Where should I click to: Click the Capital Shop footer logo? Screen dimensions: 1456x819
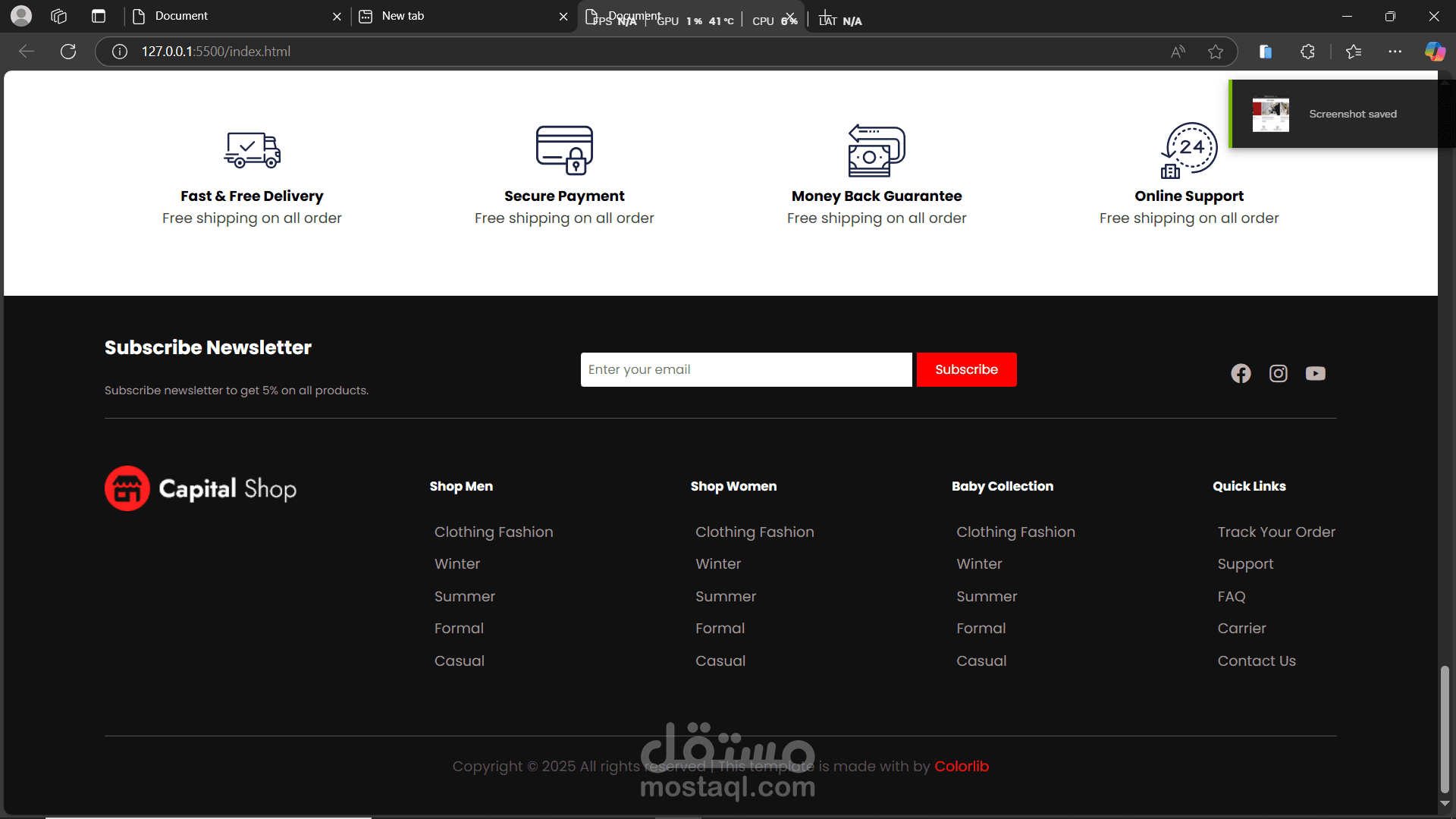tap(201, 488)
